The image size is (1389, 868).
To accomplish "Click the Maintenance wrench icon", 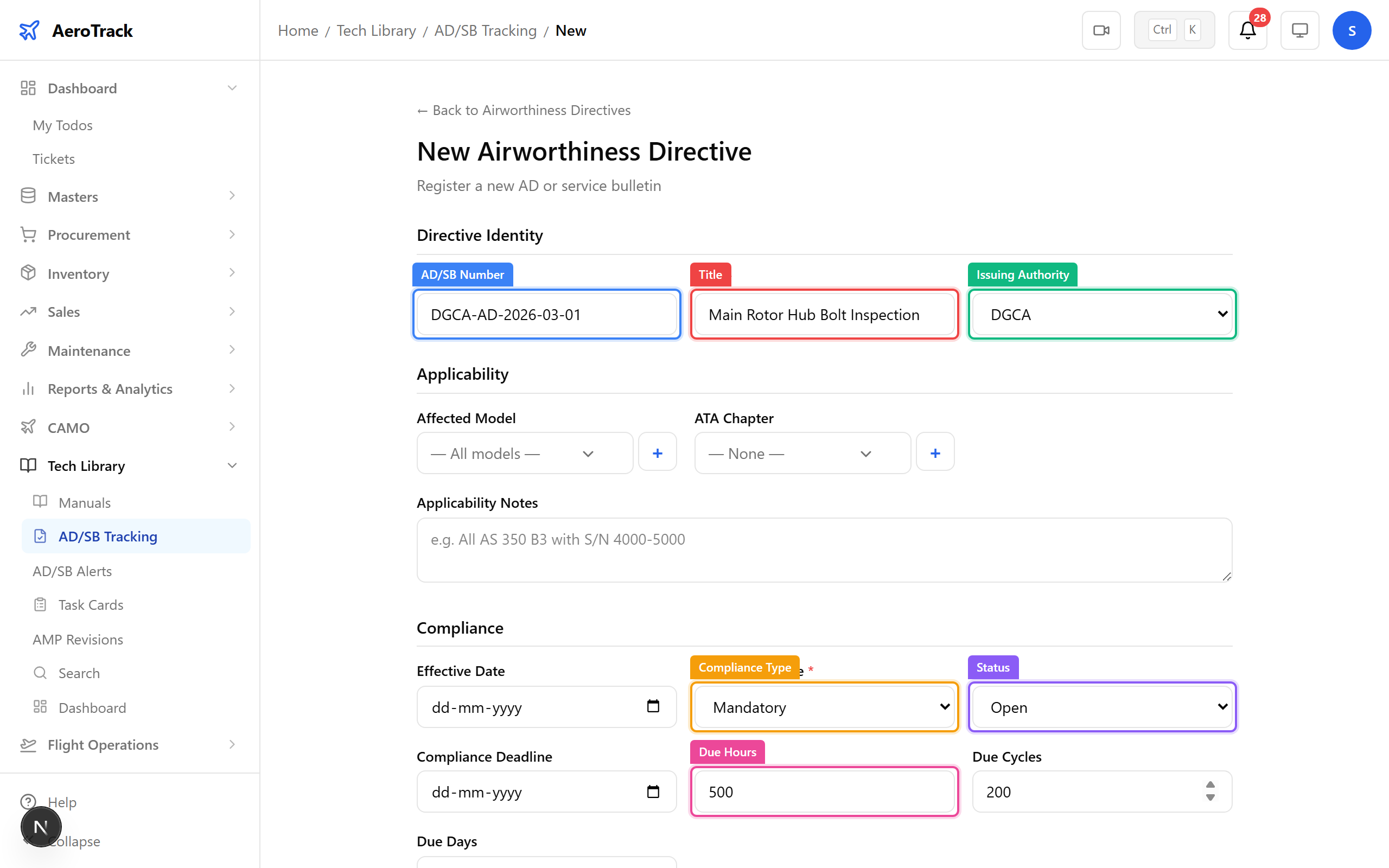I will [x=28, y=349].
